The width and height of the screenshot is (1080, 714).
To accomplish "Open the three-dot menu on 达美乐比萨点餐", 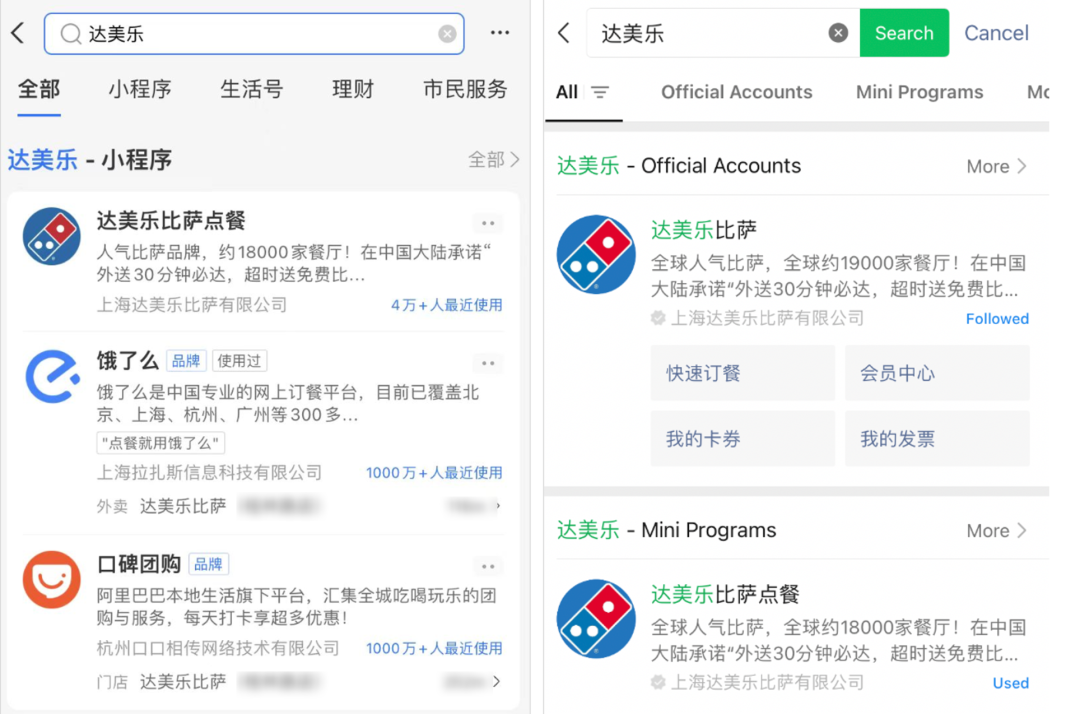I will (488, 222).
